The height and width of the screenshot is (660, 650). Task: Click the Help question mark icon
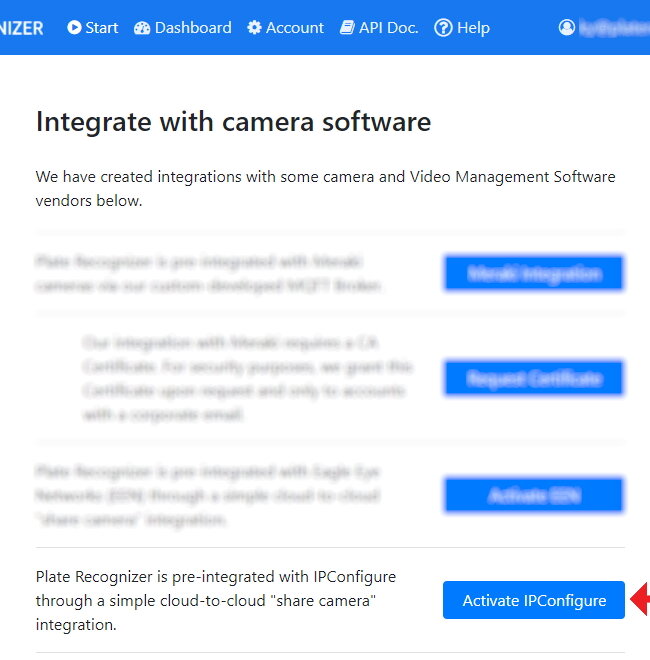[443, 28]
